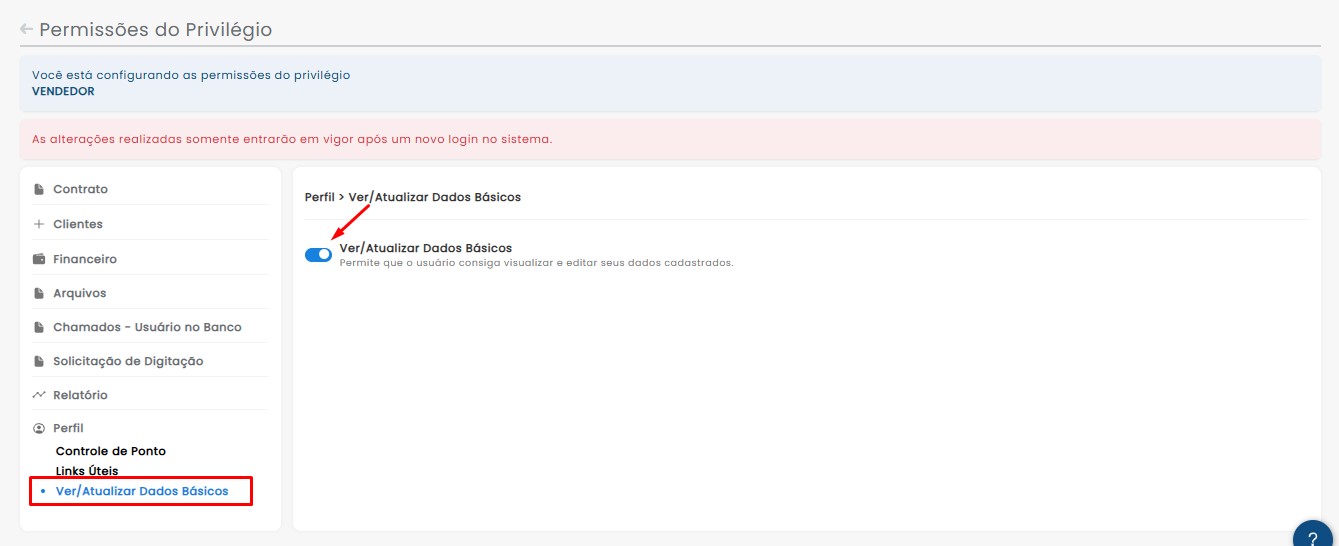Click the VENDEDOR privilege name
The height and width of the screenshot is (546, 1339).
[x=63, y=91]
